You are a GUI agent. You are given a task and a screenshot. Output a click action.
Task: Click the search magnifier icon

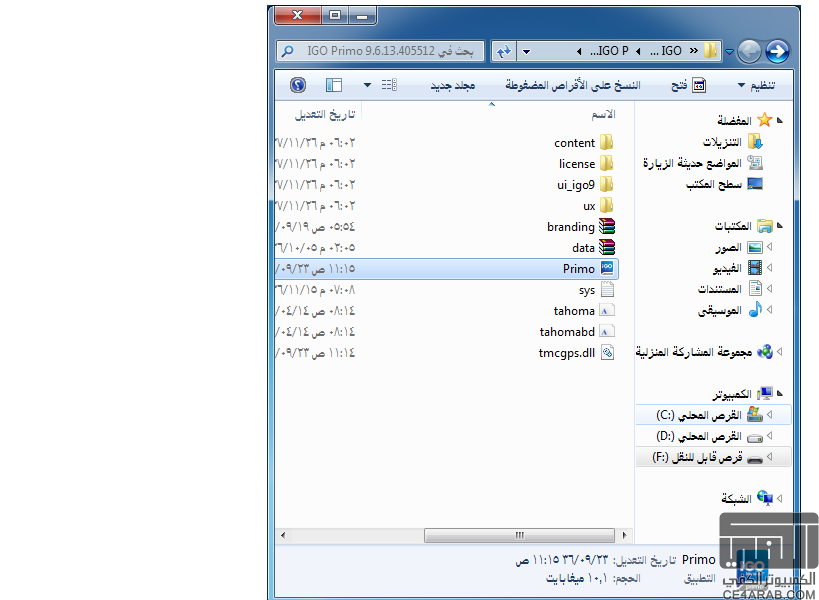pyautogui.click(x=287, y=51)
